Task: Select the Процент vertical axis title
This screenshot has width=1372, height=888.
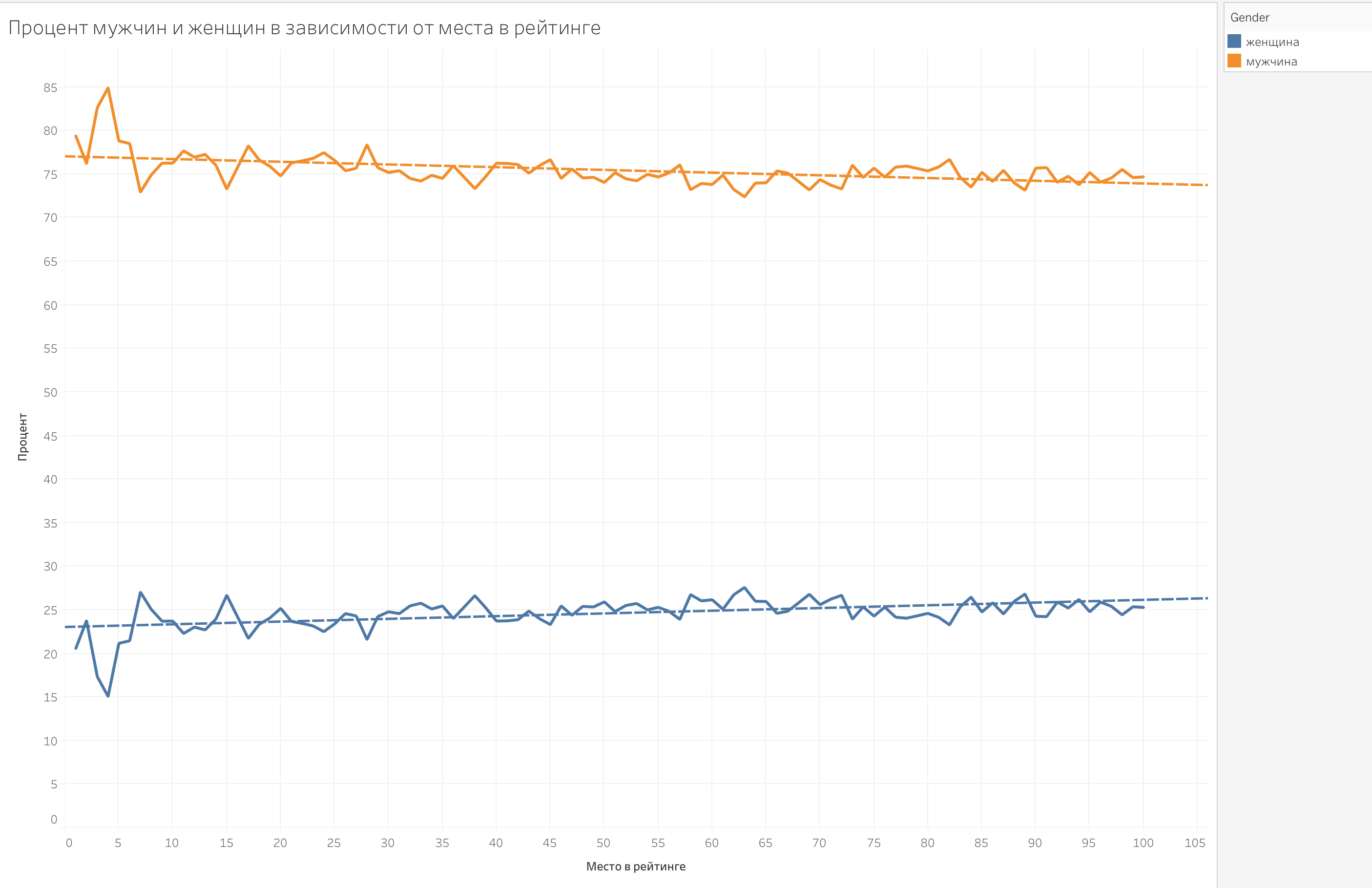Action: [x=22, y=437]
